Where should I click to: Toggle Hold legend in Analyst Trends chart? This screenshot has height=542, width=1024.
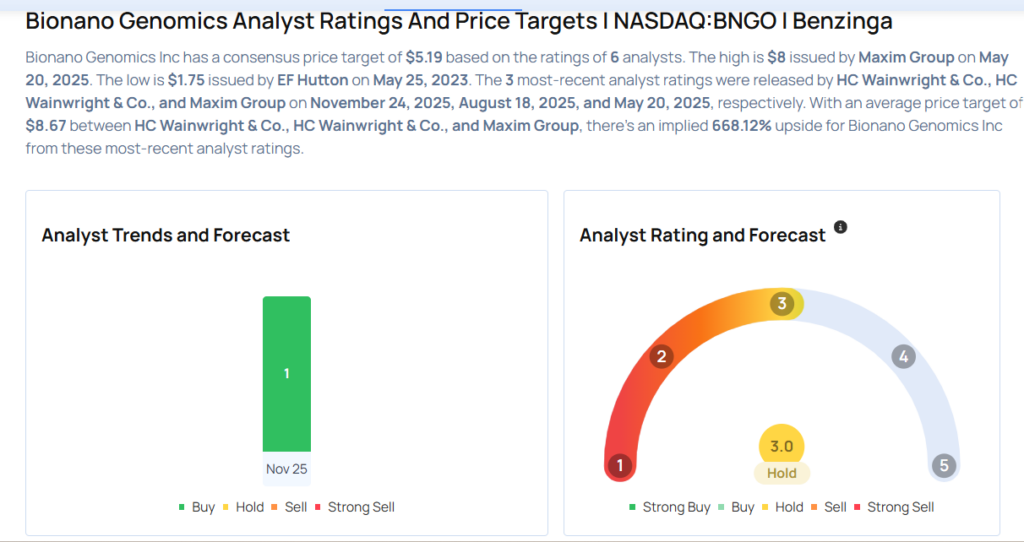(243, 507)
